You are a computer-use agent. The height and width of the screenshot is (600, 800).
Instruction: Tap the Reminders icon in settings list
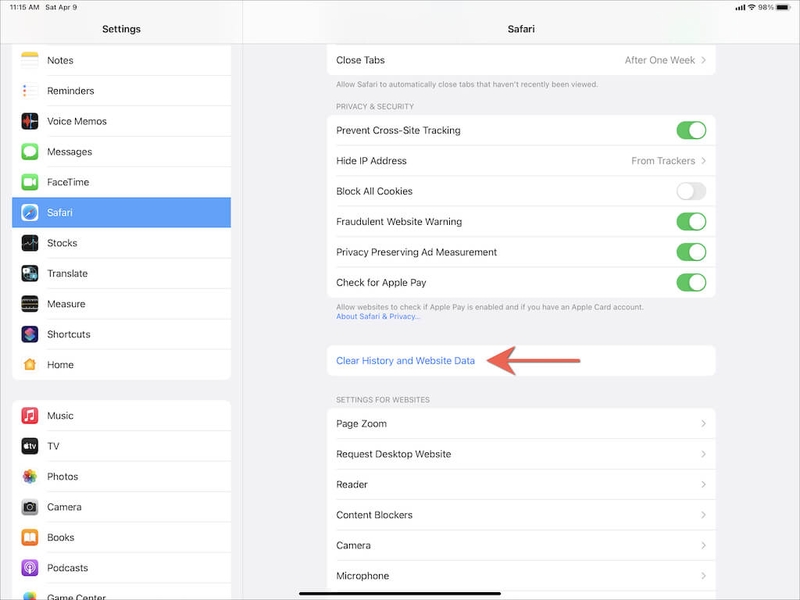(30, 91)
